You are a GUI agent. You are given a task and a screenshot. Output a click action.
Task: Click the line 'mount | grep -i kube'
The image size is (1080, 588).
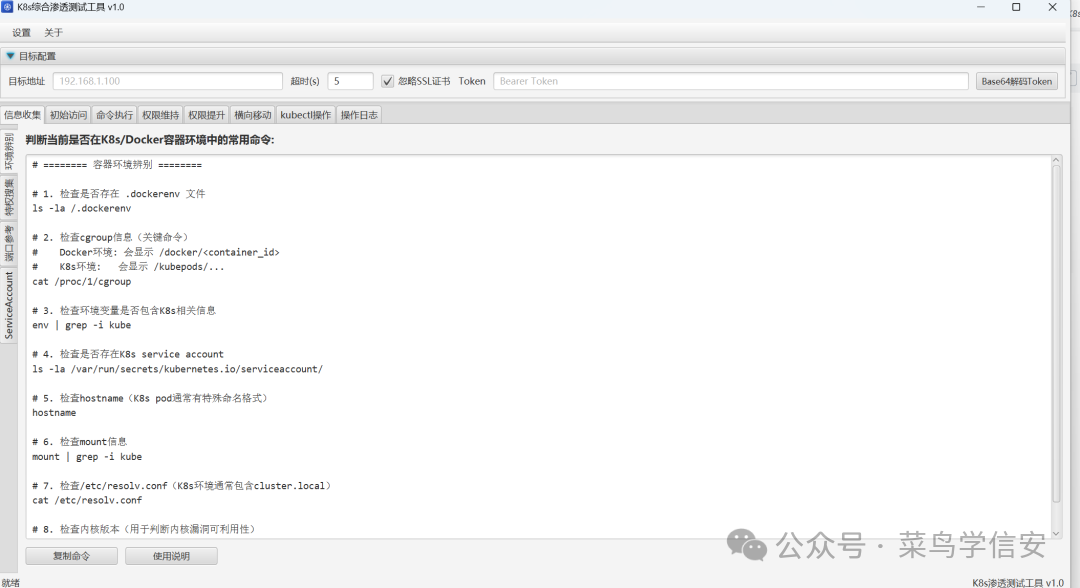click(87, 456)
